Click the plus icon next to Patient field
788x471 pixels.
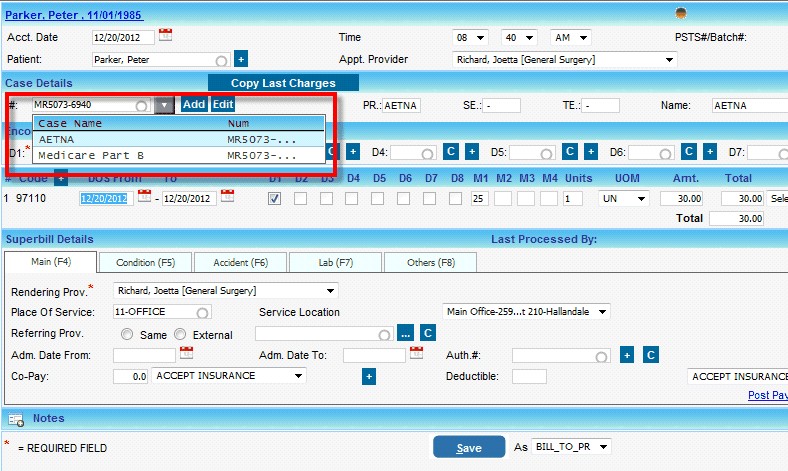point(240,59)
